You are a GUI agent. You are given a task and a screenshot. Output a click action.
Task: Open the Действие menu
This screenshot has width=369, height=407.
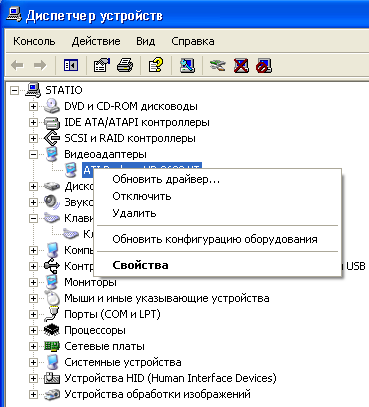click(96, 41)
